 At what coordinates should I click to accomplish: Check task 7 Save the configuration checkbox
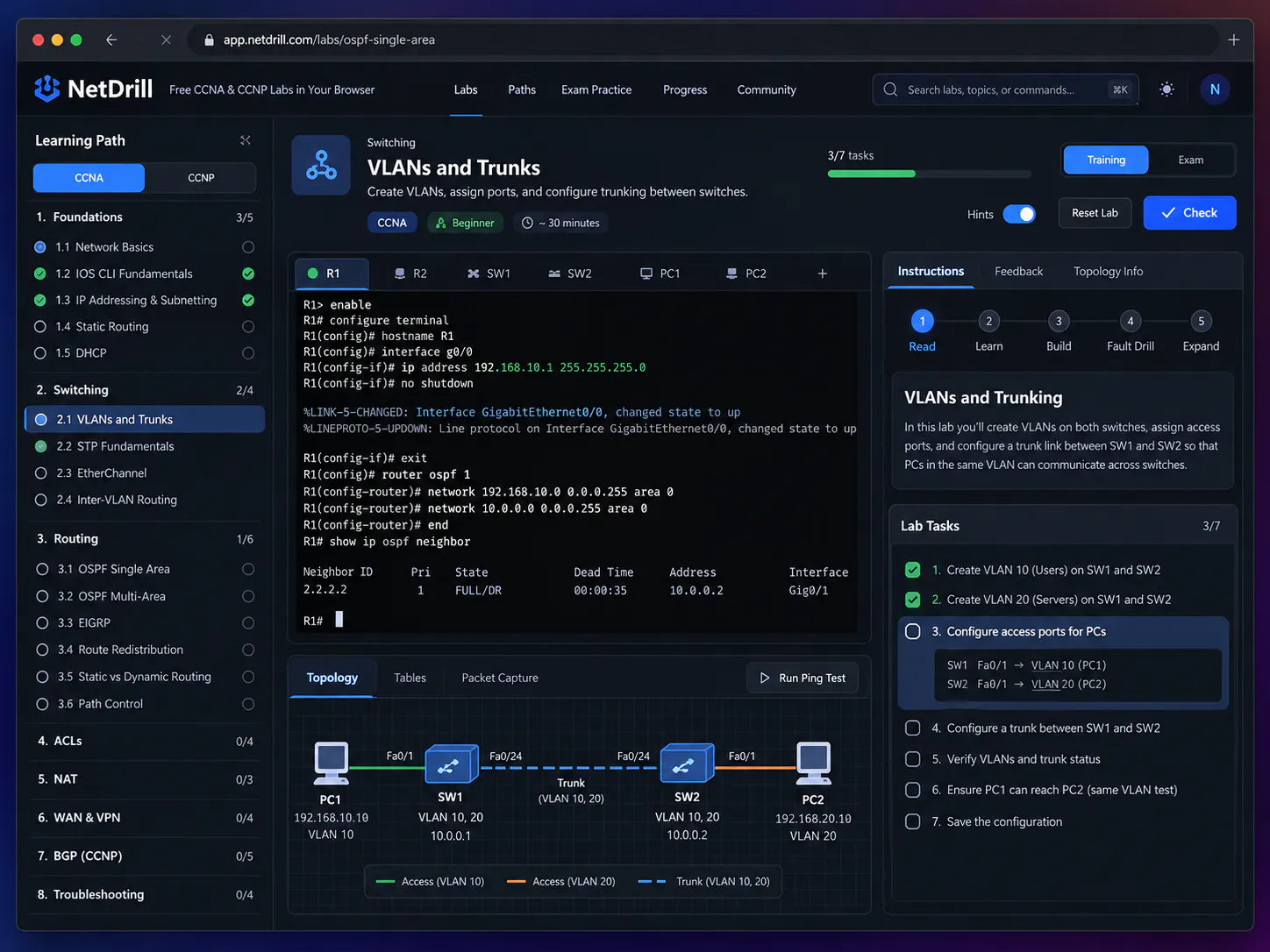point(913,821)
